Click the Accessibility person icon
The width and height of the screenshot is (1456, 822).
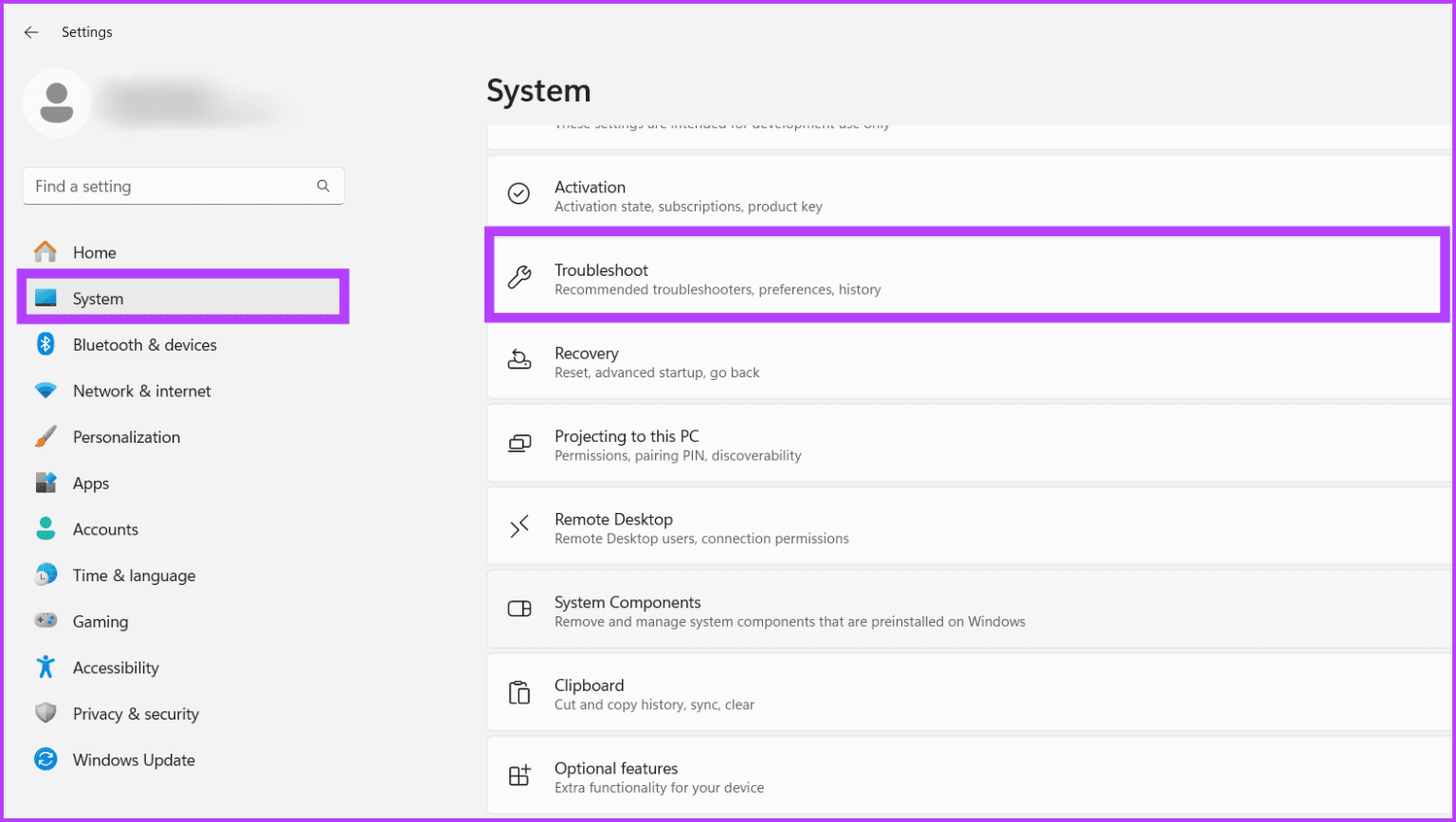point(45,667)
